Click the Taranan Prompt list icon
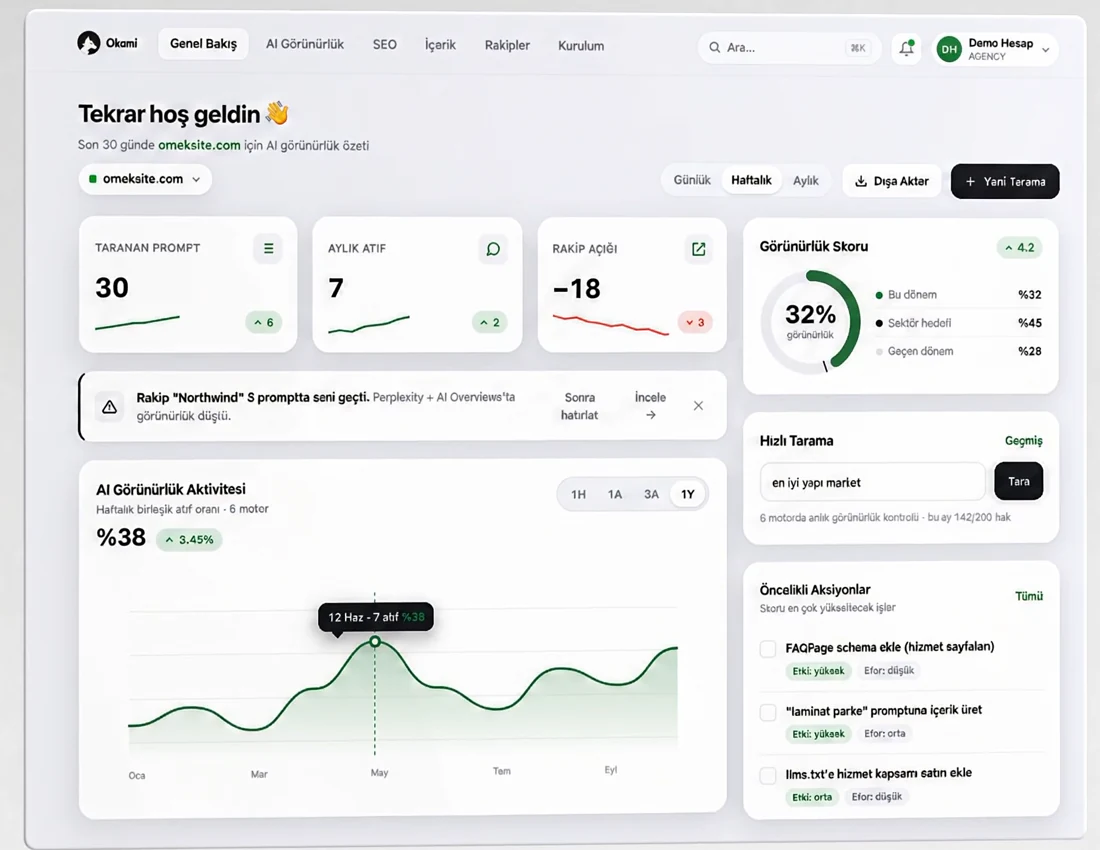The image size is (1100, 850). 268,248
